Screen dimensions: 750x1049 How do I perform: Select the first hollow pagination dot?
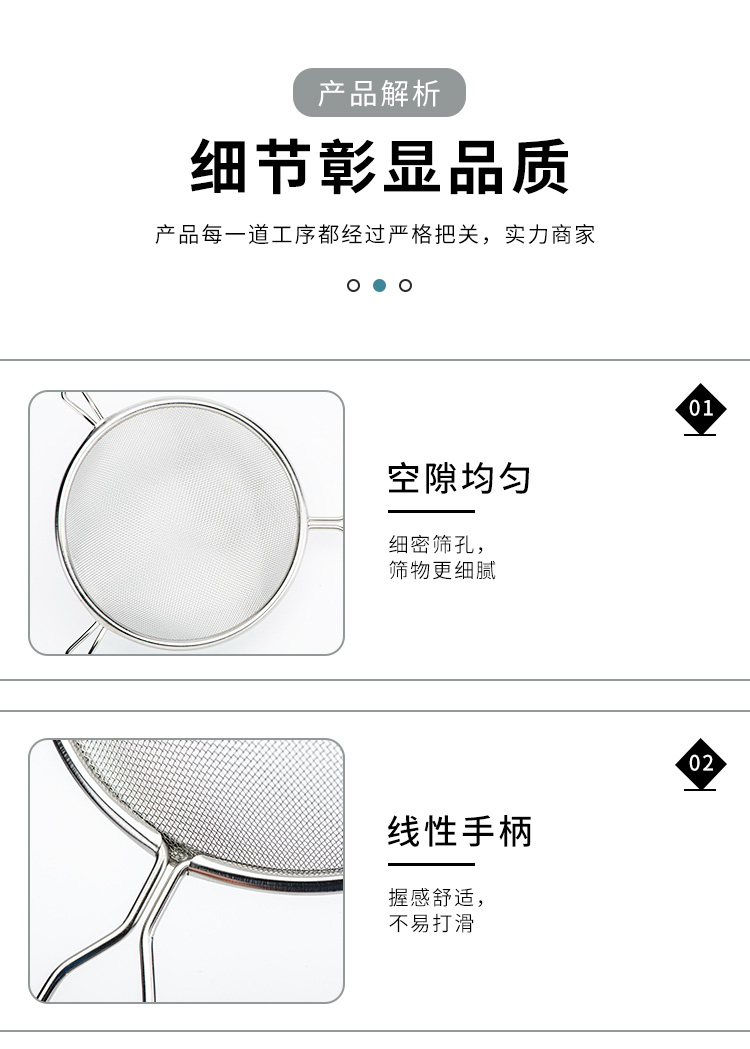pos(353,286)
